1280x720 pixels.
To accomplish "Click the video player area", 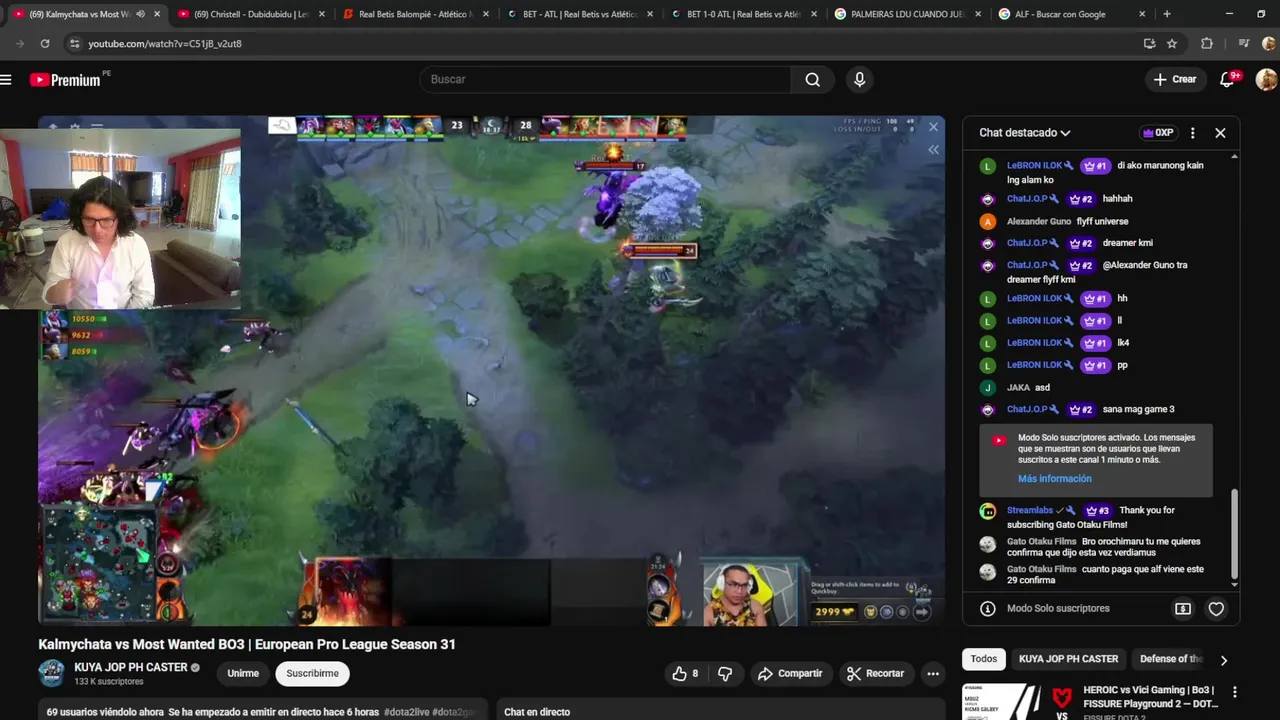I will [x=491, y=370].
